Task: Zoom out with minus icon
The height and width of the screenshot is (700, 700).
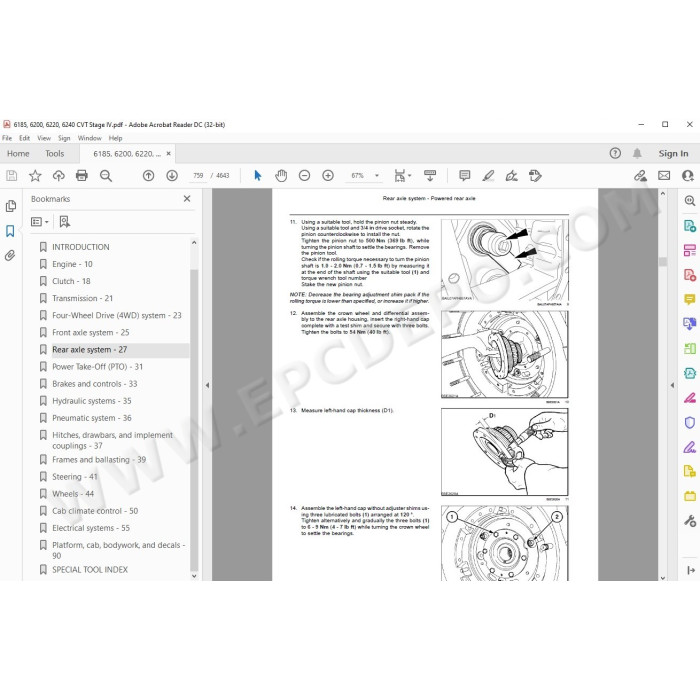Action: (x=304, y=175)
